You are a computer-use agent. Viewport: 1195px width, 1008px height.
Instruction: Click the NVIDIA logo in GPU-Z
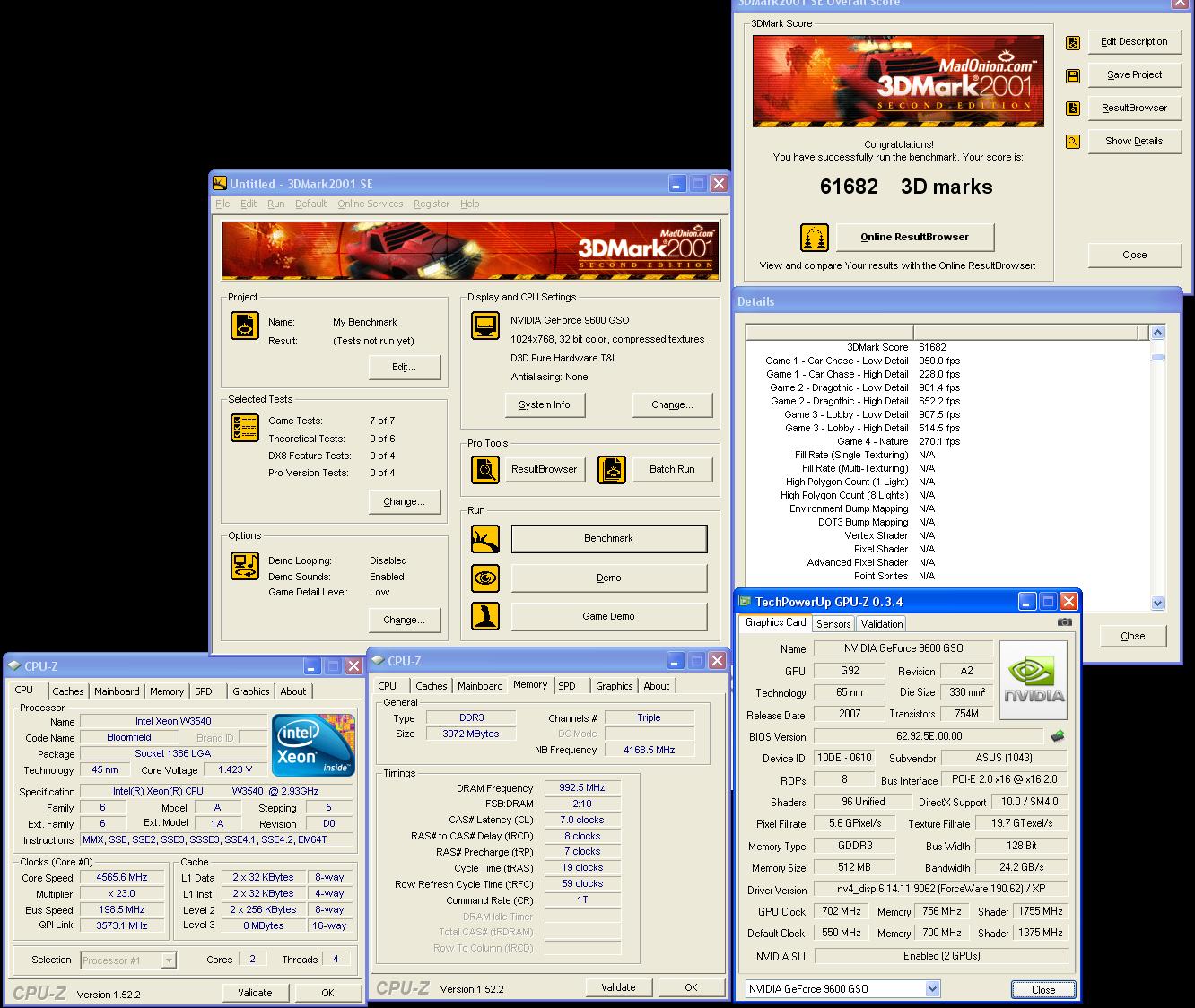pos(1034,680)
